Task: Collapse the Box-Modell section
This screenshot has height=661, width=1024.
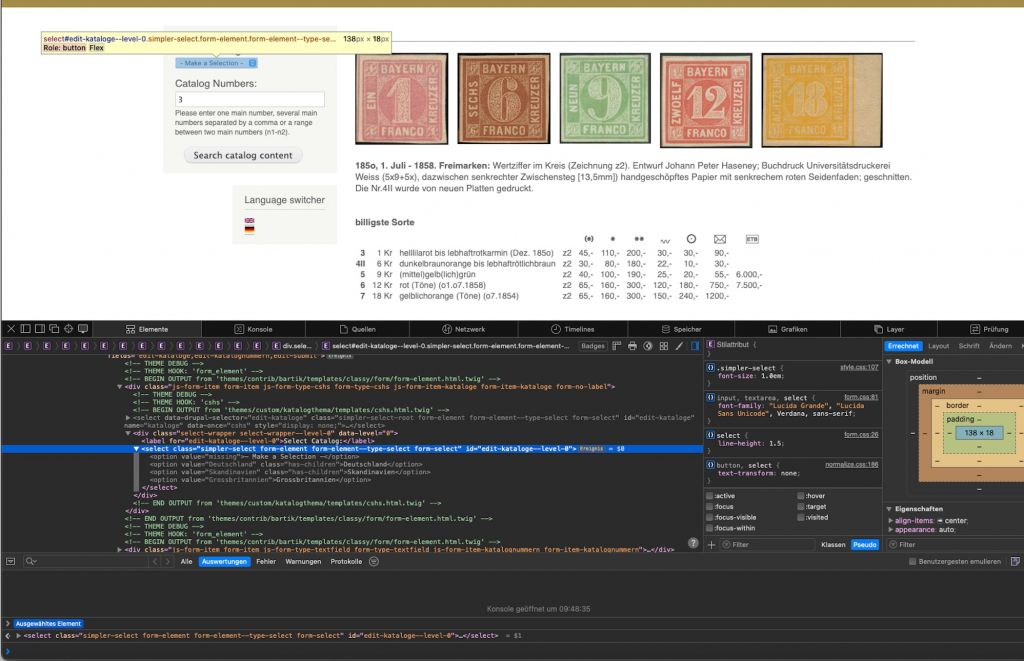Action: tap(890, 361)
